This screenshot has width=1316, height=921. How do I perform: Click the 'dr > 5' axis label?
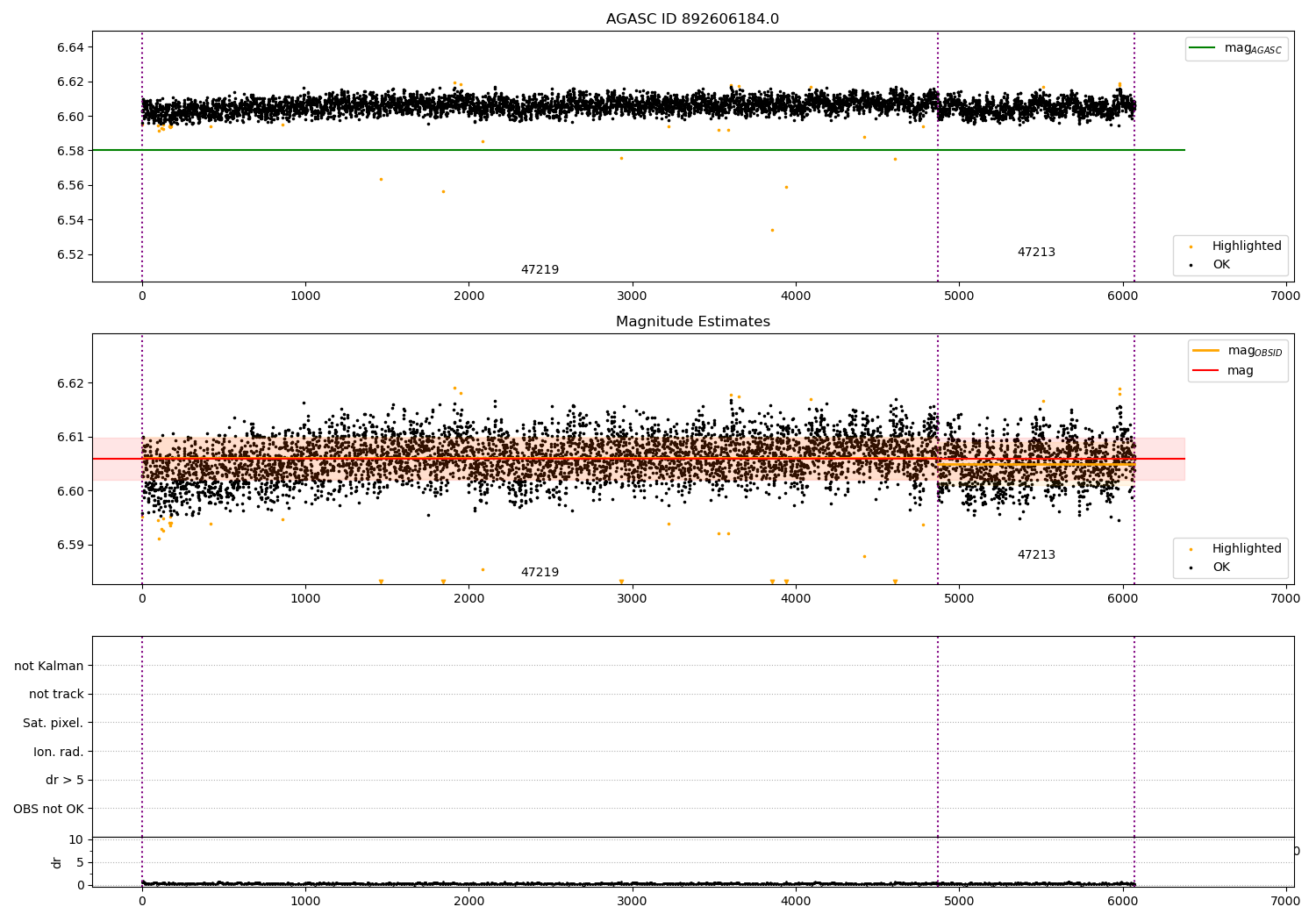64,781
